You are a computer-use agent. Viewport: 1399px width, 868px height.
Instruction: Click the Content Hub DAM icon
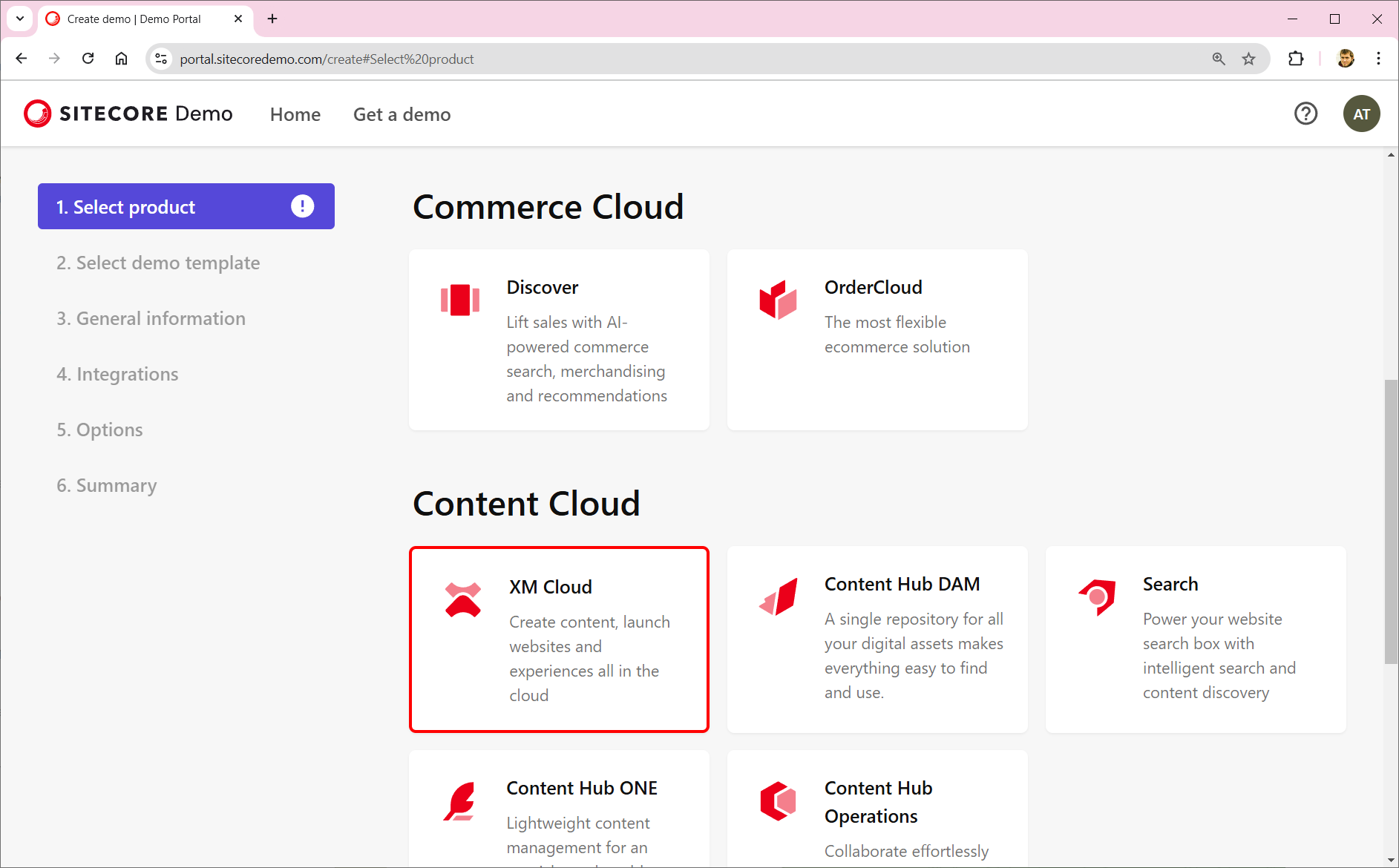pyautogui.click(x=778, y=597)
